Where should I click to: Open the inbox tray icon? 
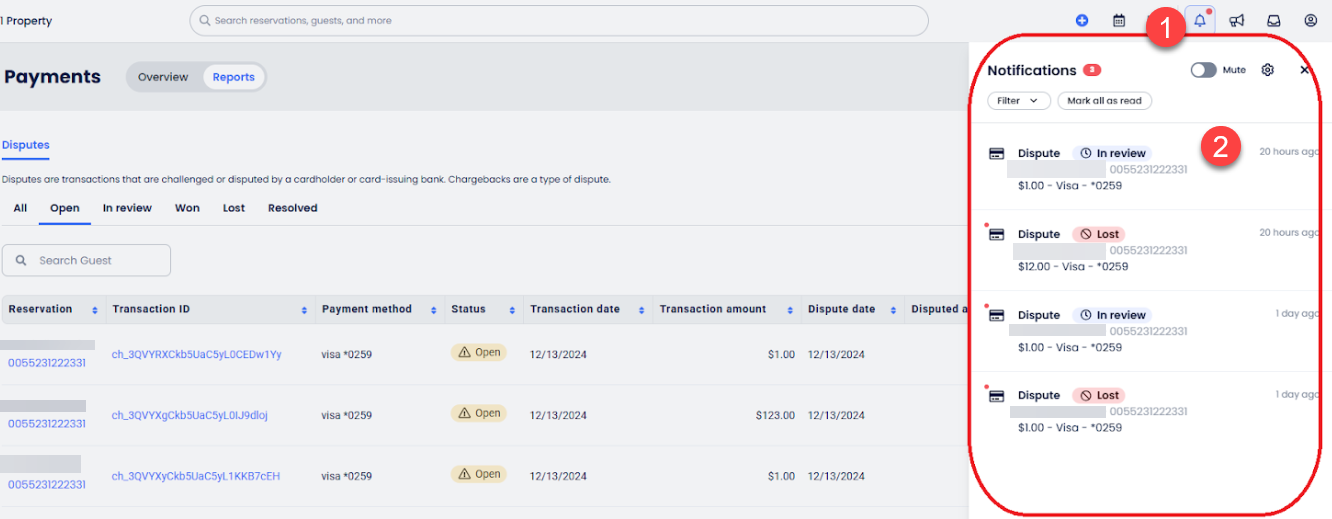[1274, 20]
